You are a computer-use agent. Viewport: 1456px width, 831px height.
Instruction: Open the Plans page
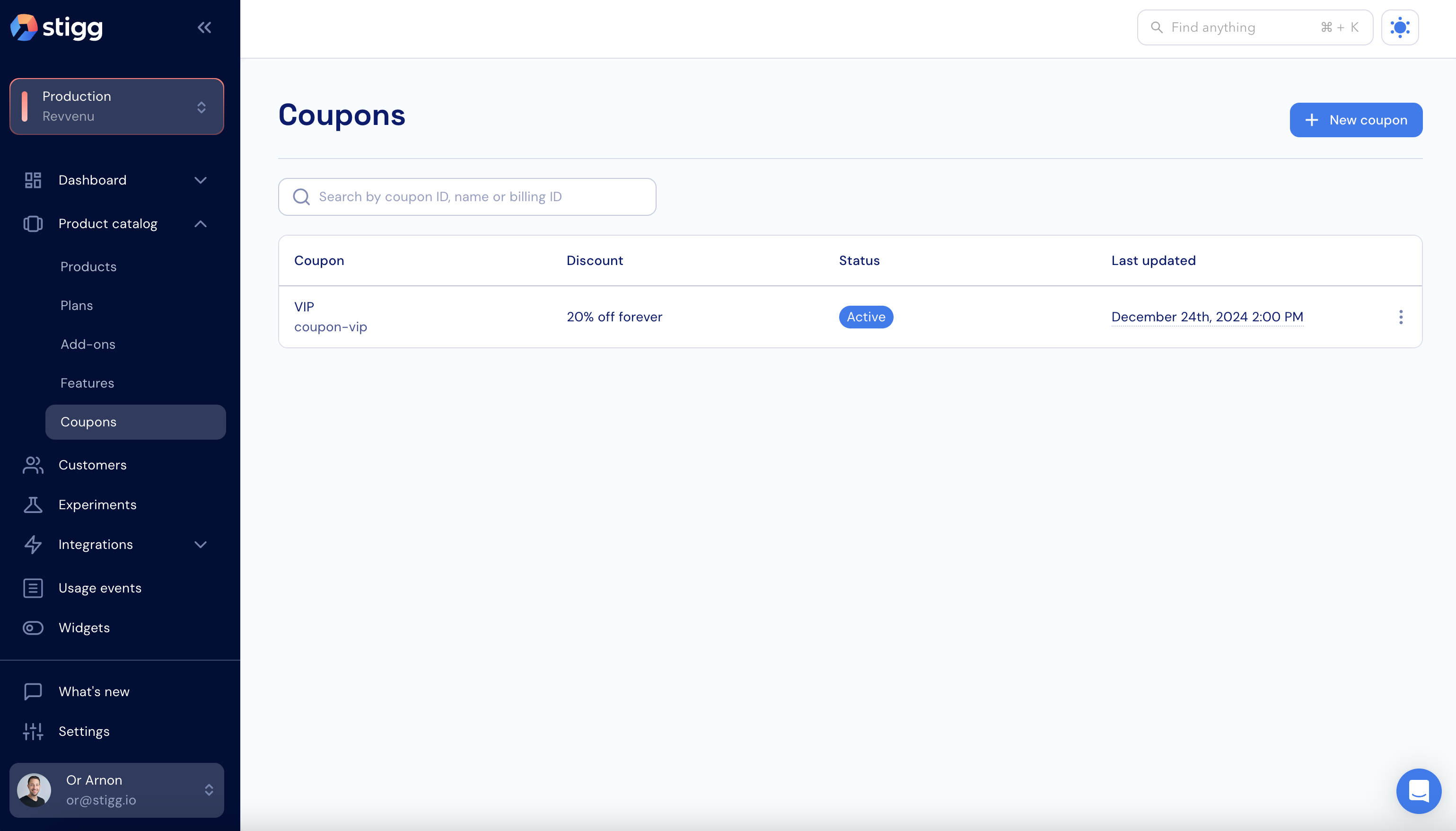pyautogui.click(x=77, y=305)
